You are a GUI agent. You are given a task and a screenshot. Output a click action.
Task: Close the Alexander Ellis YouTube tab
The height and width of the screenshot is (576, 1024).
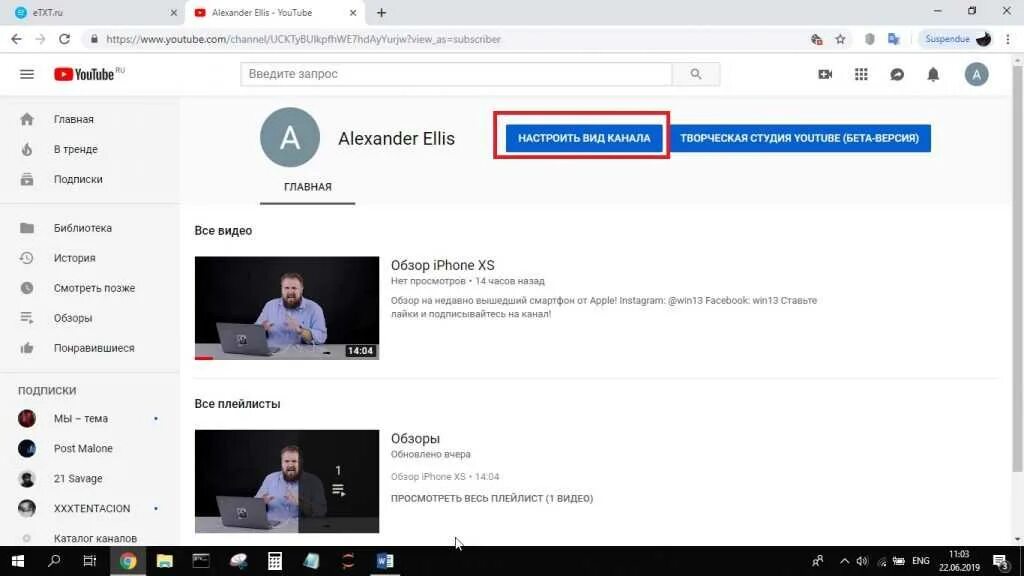[x=353, y=13]
